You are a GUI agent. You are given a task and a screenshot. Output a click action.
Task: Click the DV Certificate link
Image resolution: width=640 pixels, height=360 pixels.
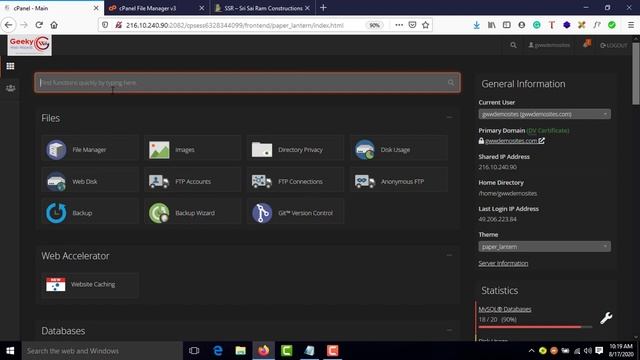tap(548, 130)
